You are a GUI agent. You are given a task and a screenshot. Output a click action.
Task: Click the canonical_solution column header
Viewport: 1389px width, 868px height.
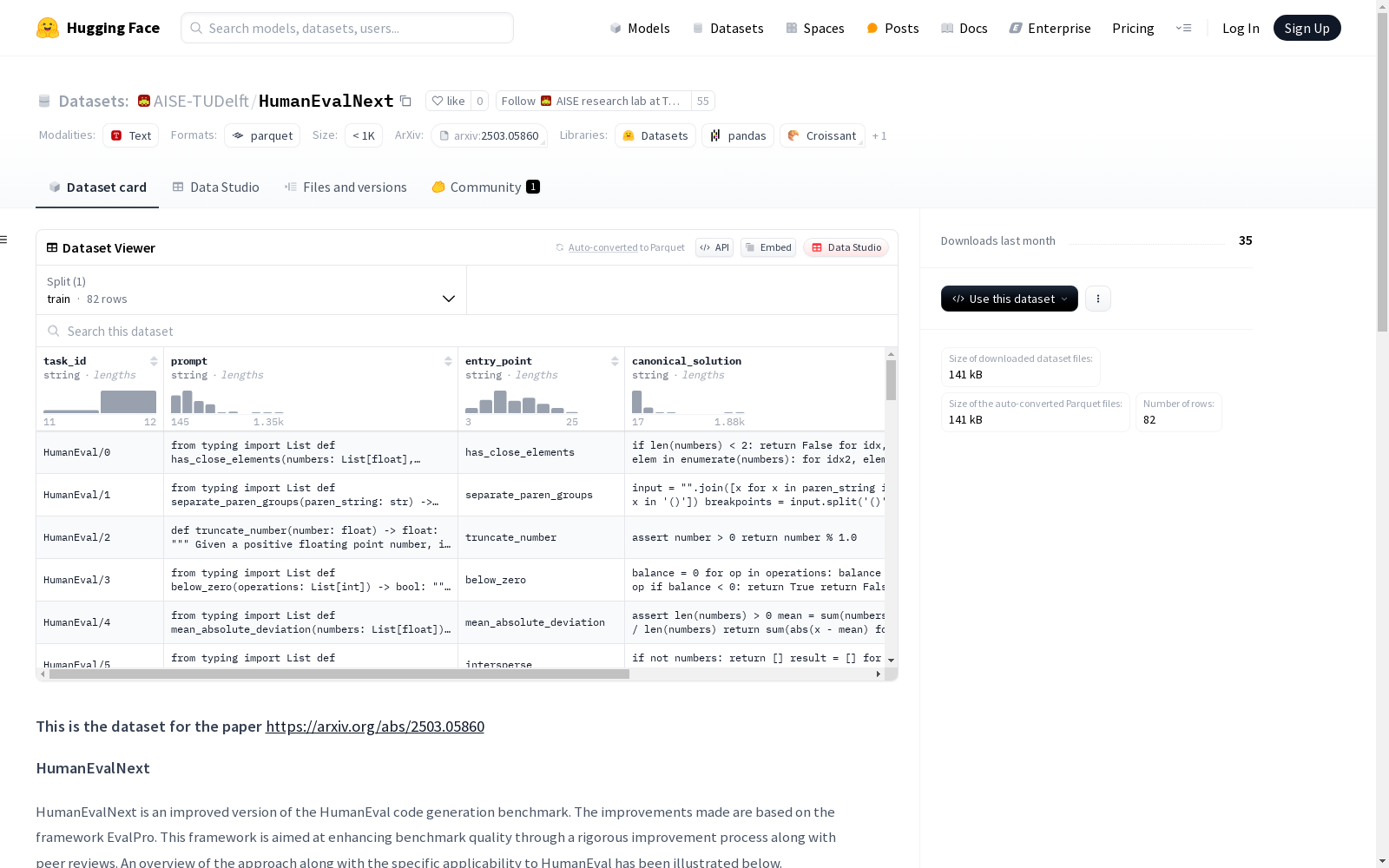click(687, 361)
